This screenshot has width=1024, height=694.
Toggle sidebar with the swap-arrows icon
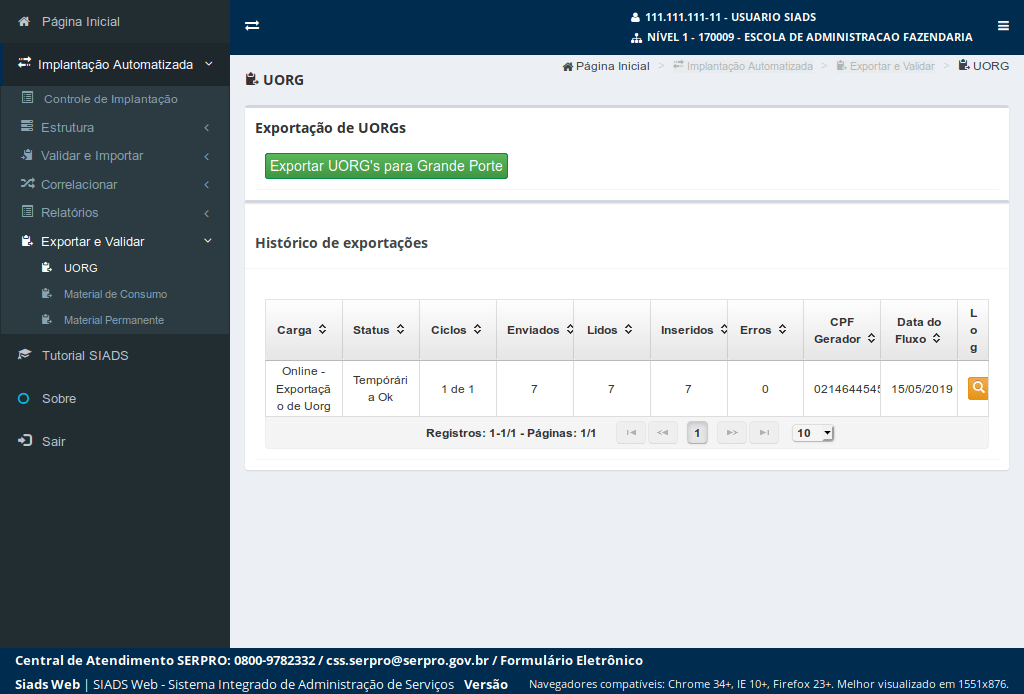tap(252, 25)
